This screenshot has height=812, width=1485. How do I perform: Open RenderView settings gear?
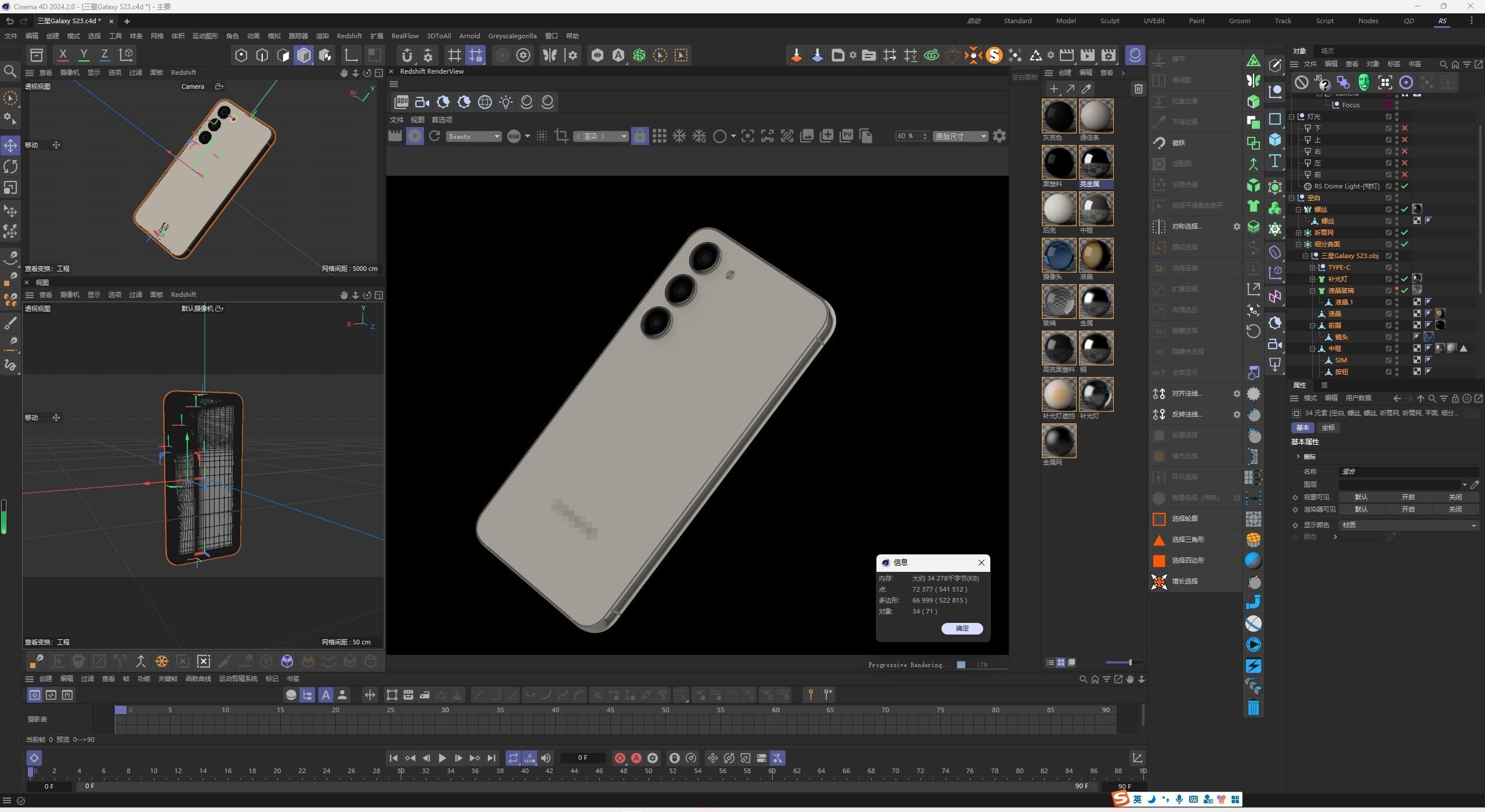(999, 136)
